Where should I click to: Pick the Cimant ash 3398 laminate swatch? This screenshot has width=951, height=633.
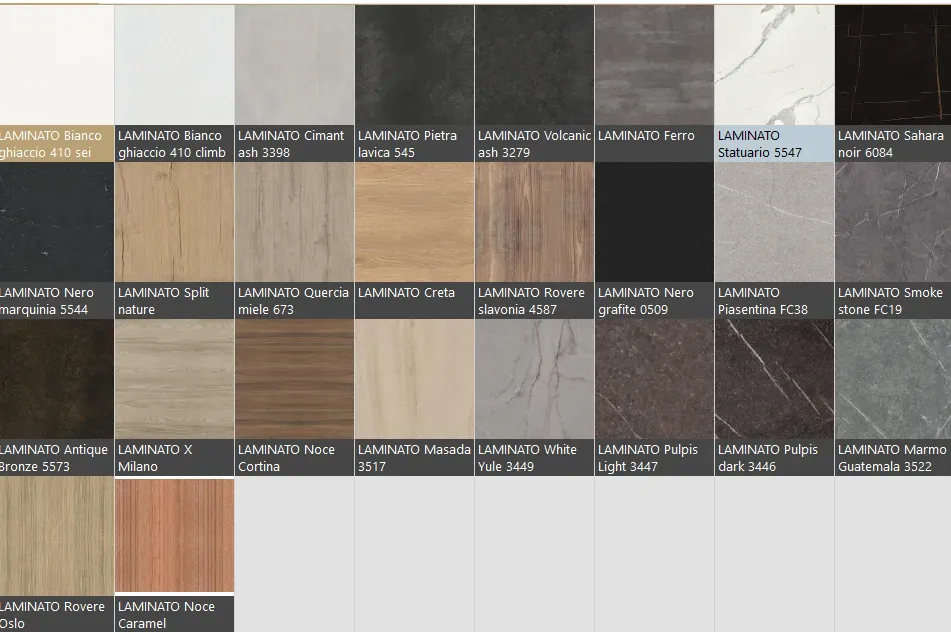pyautogui.click(x=295, y=65)
